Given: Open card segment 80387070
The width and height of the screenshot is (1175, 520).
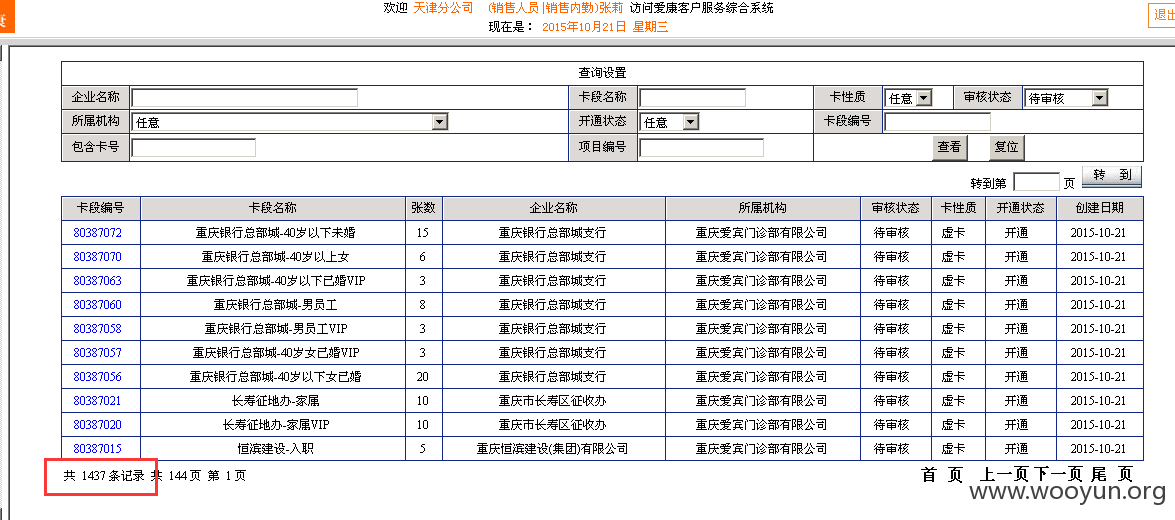Looking at the screenshot, I should [x=97, y=257].
